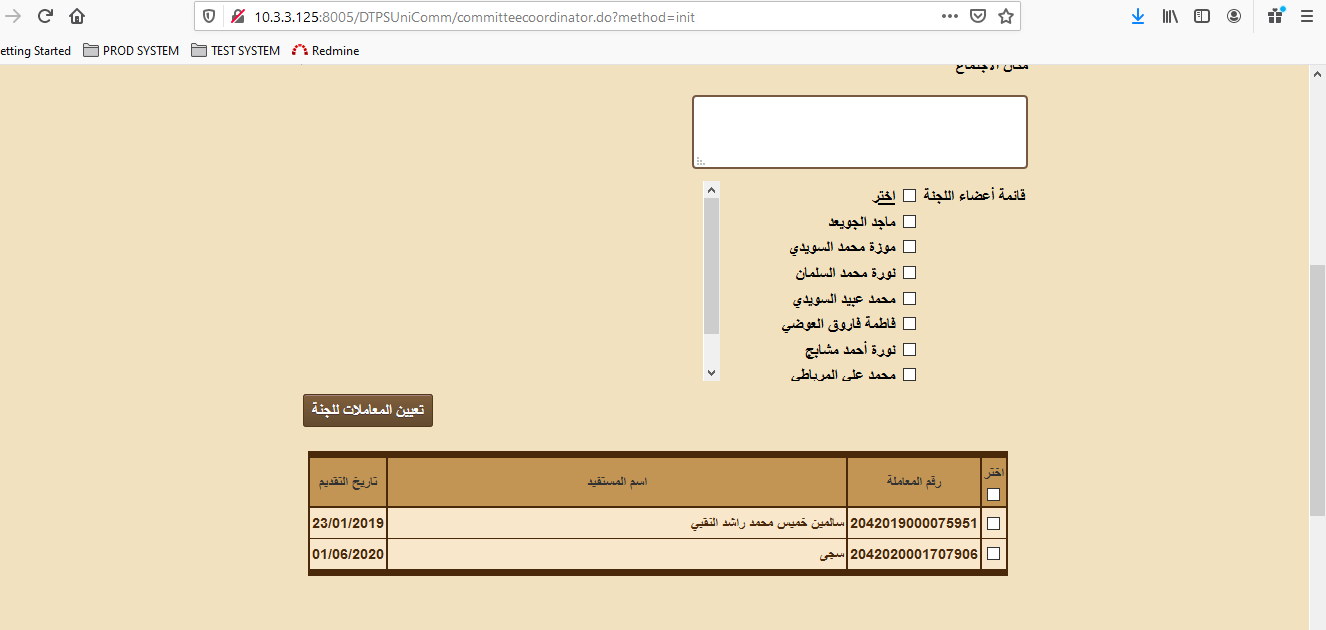Select the row checkbox for transaction 2042019000075951
This screenshot has width=1326, height=630.
point(994,523)
